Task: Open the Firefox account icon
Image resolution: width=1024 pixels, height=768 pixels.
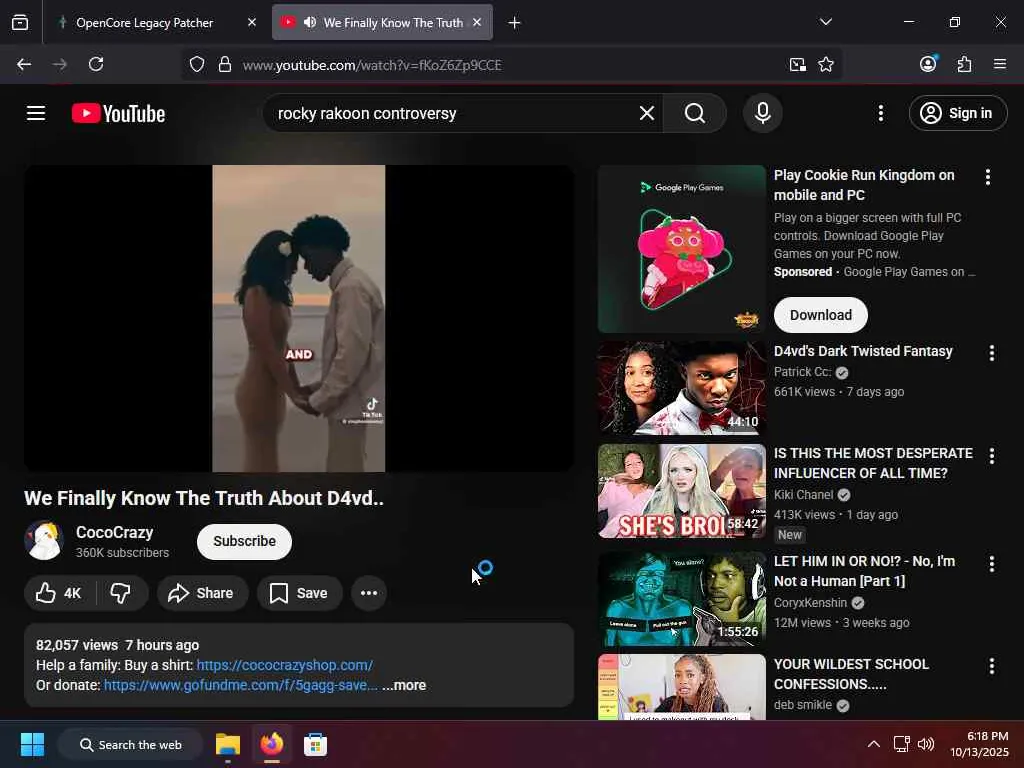Action: (x=928, y=63)
